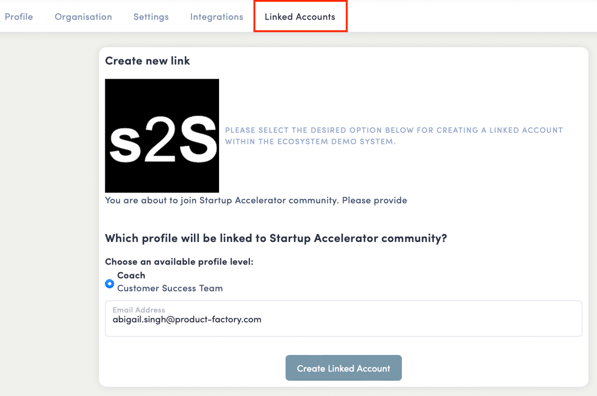Select the Coach profile radio button
This screenshot has height=396, width=597.
tap(110, 284)
